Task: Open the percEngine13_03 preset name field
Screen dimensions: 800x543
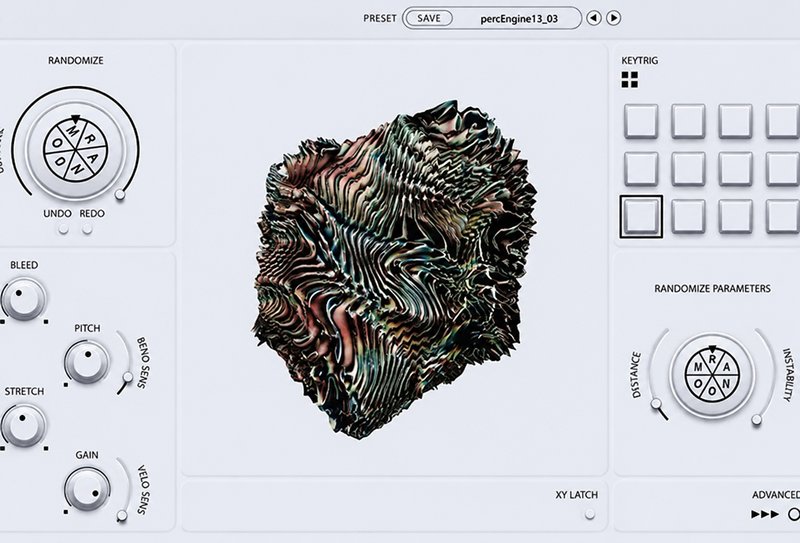Action: (x=519, y=19)
